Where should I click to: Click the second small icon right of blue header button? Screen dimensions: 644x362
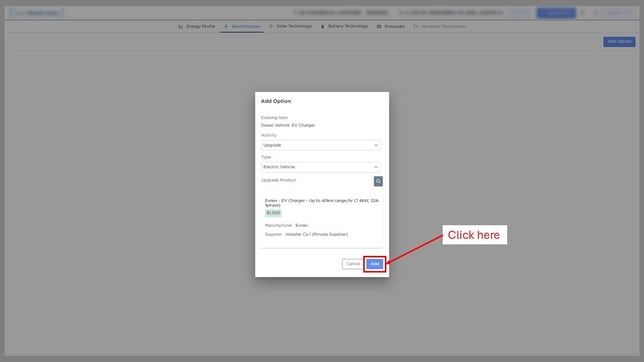click(x=596, y=13)
